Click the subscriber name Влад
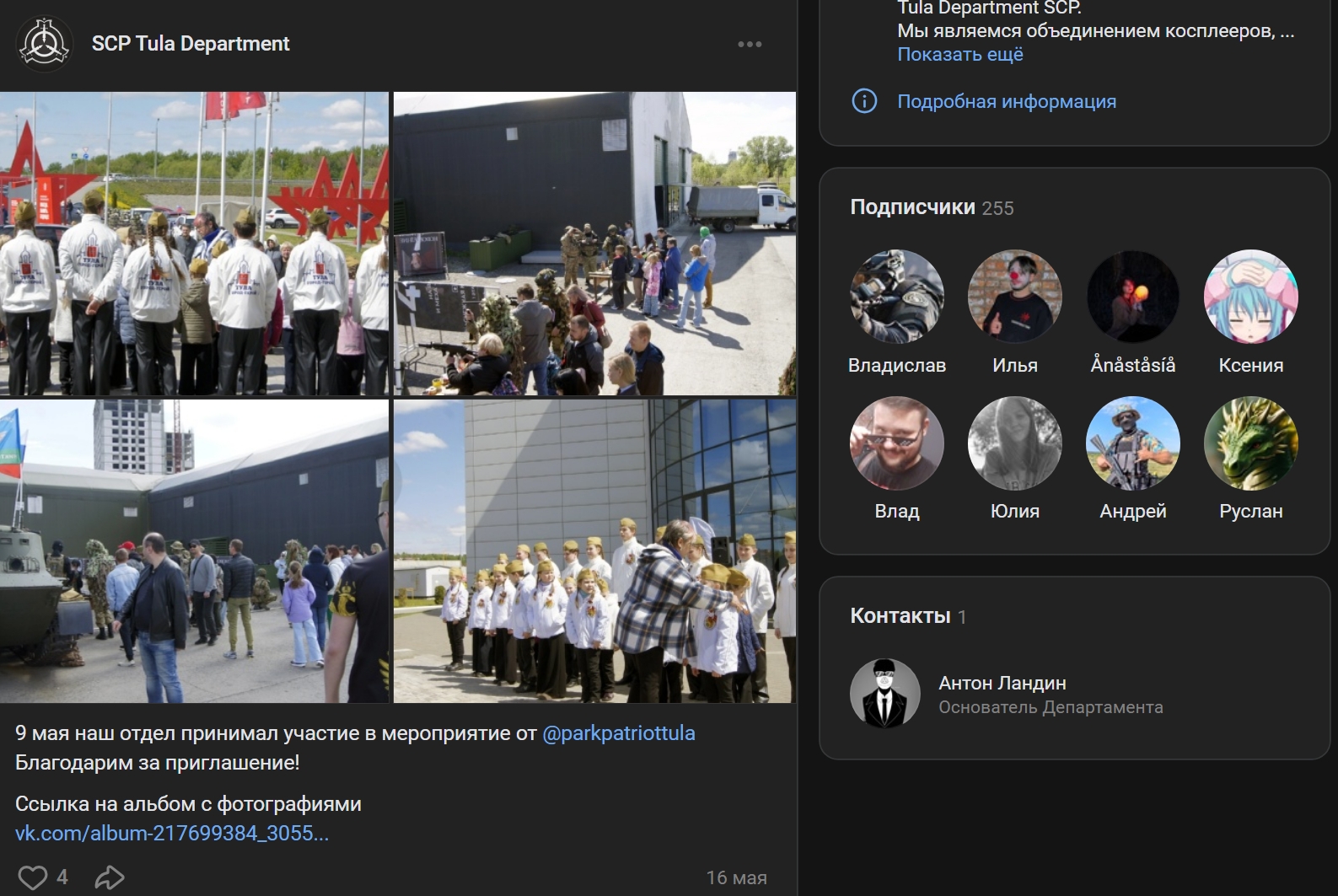This screenshot has width=1338, height=896. pyautogui.click(x=897, y=511)
